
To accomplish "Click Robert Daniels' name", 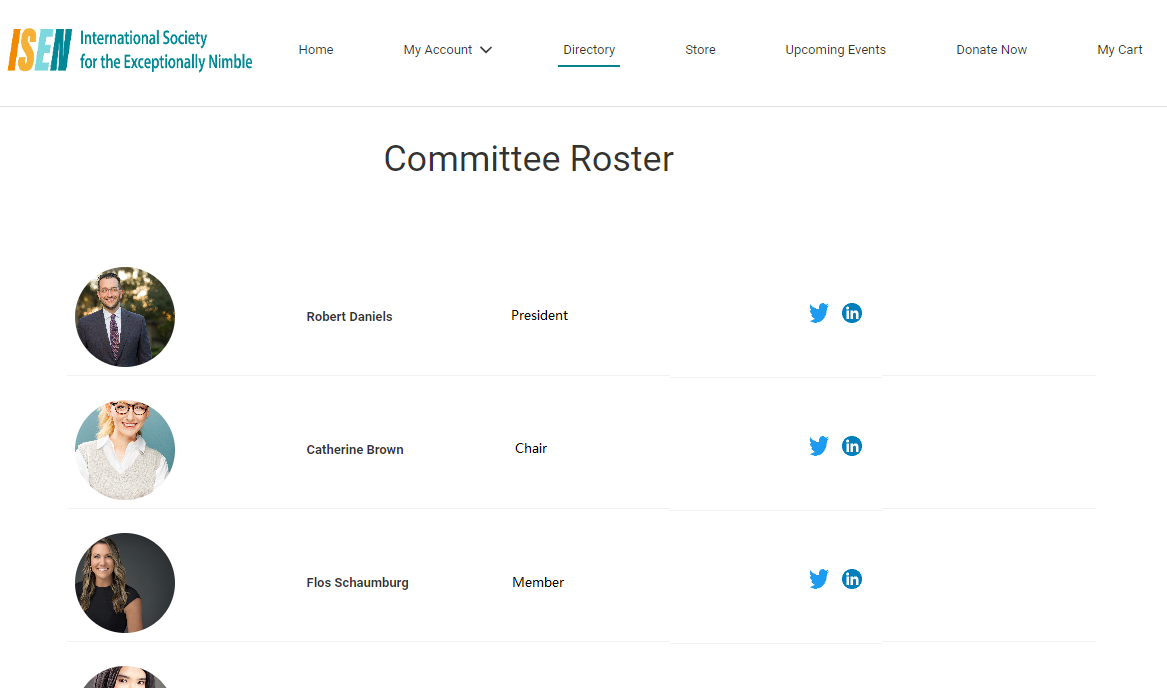I will [x=349, y=317].
